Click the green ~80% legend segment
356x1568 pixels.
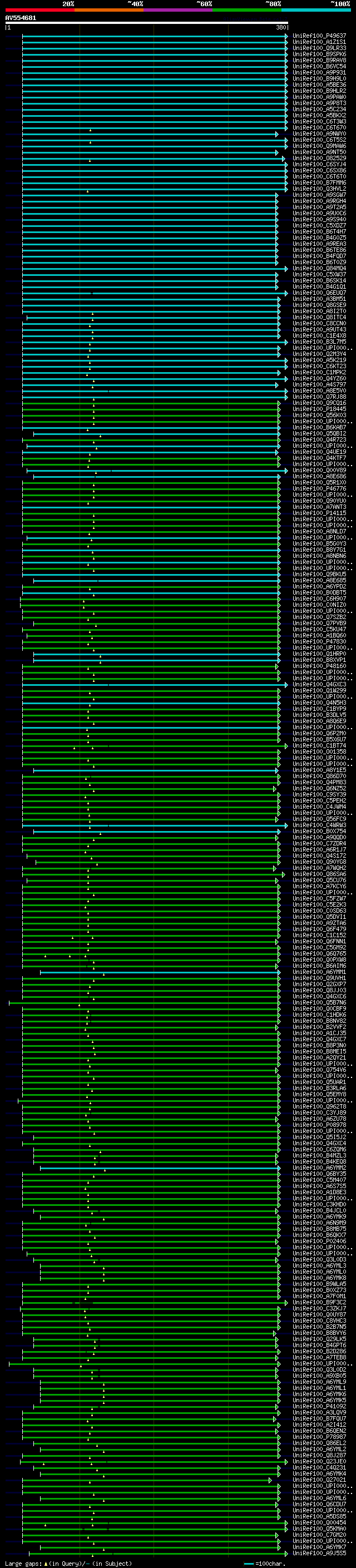[x=247, y=10]
